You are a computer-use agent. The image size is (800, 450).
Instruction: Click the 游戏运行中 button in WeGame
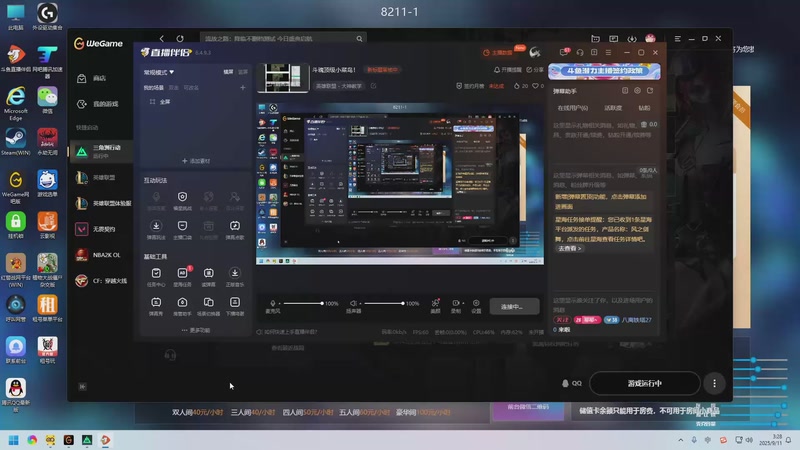tap(644, 383)
